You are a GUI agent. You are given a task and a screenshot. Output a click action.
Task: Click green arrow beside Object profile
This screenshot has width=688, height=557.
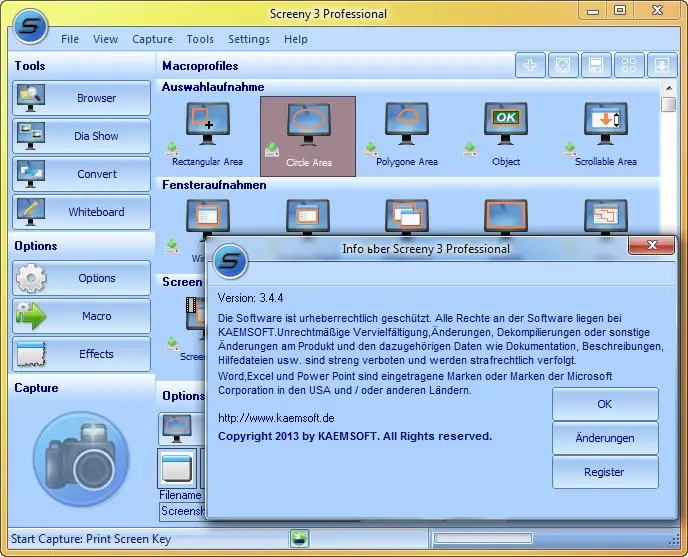(470, 149)
